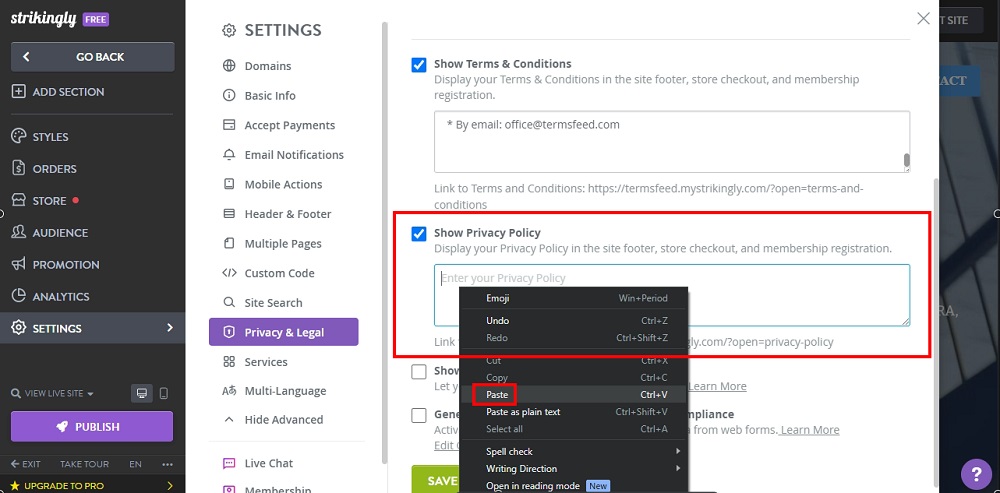Image resolution: width=1000 pixels, height=493 pixels.
Task: Switch to desktop preview icon
Action: 142,393
